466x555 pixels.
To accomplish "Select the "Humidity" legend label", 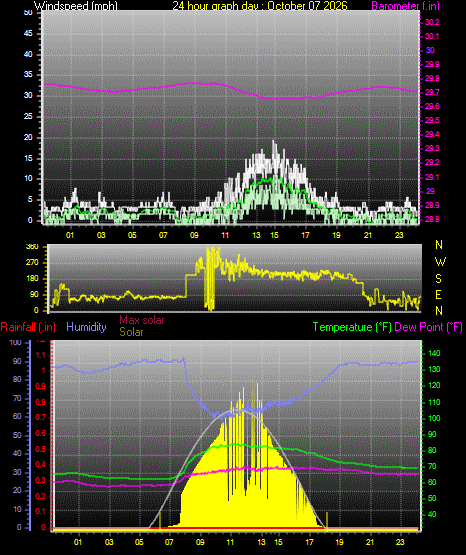I will (x=86, y=327).
